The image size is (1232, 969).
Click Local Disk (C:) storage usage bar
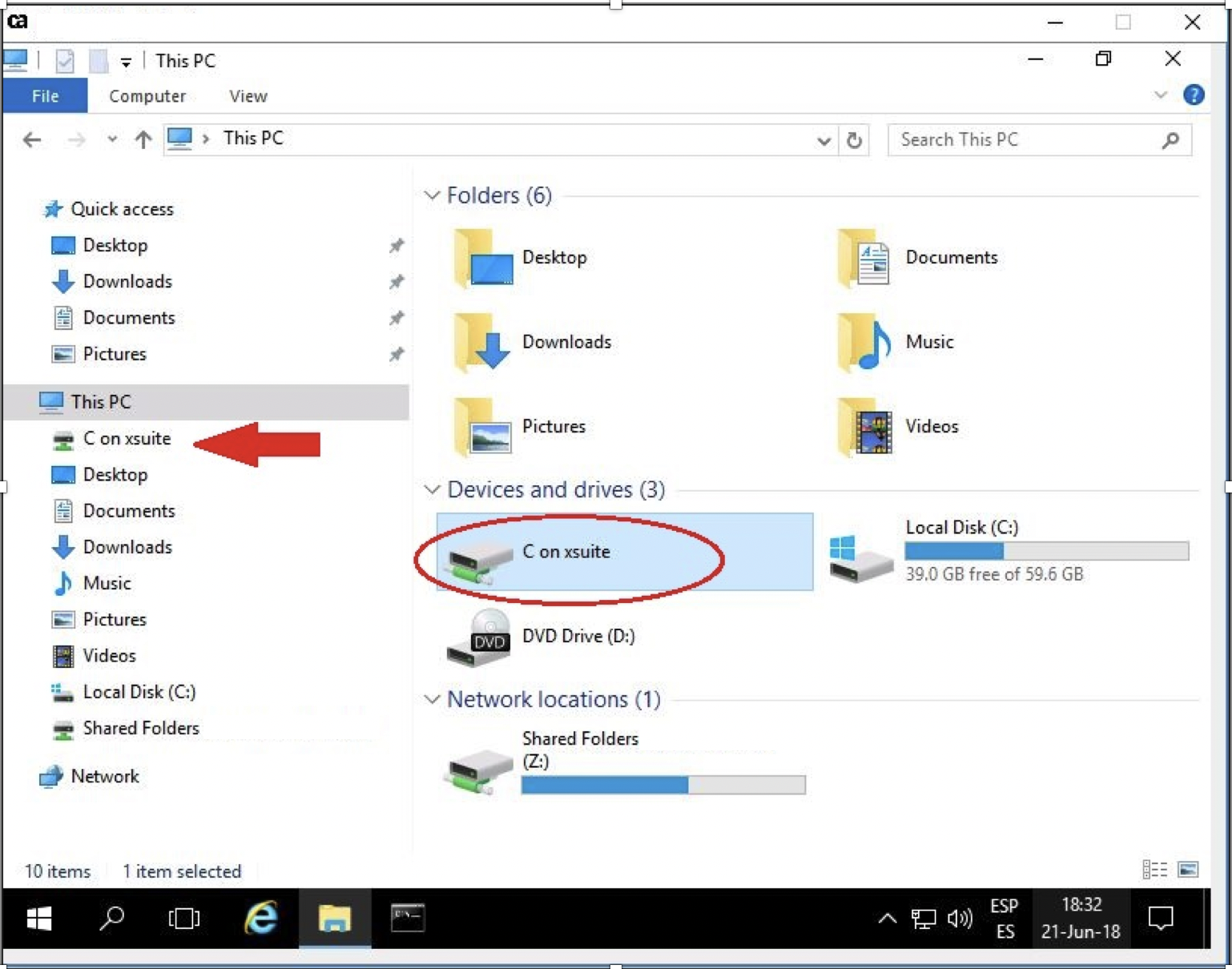[1046, 551]
